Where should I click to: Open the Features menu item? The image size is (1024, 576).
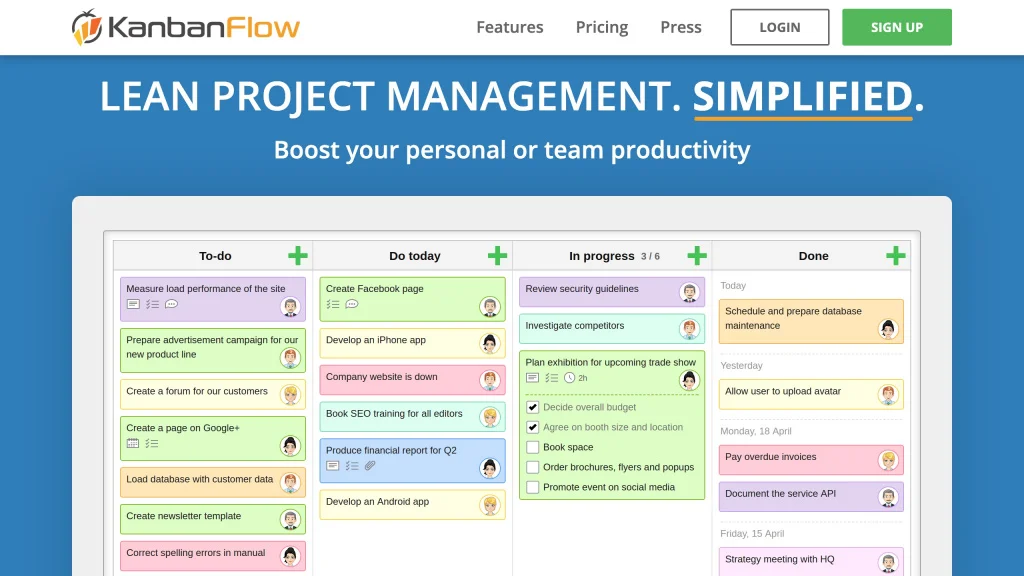pyautogui.click(x=510, y=27)
